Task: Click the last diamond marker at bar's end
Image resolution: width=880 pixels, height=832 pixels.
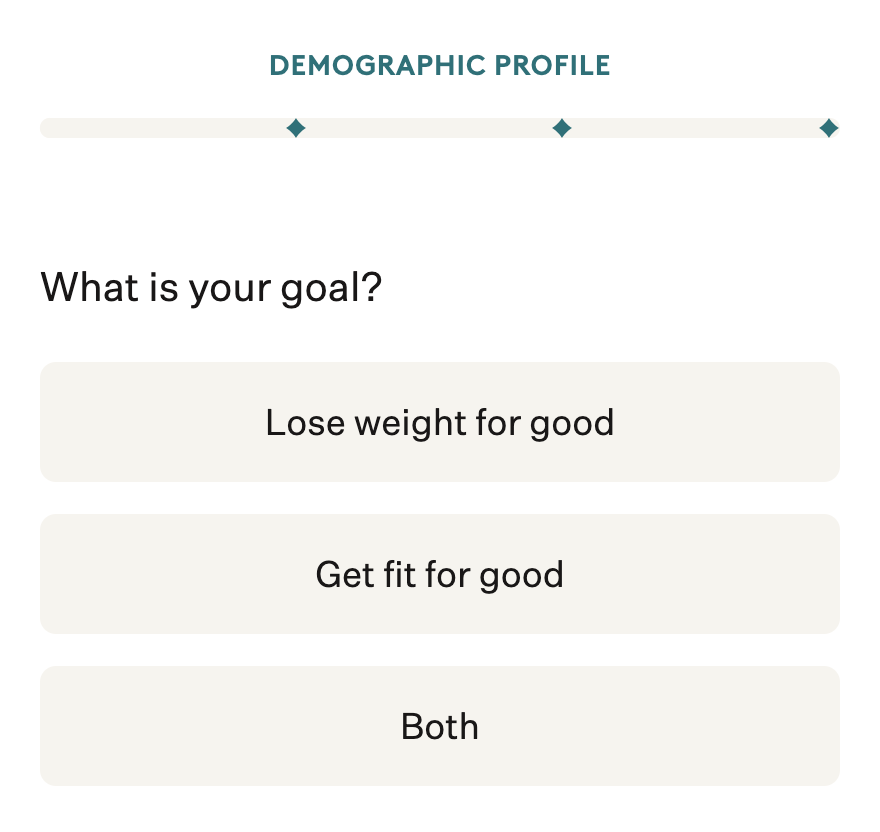Action: [x=828, y=128]
